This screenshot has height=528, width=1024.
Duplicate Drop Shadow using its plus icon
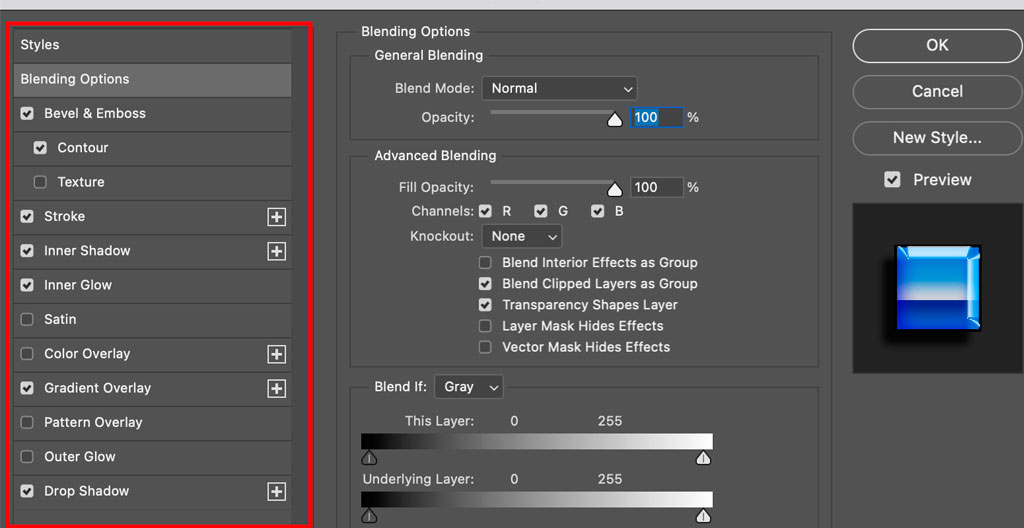pos(277,491)
